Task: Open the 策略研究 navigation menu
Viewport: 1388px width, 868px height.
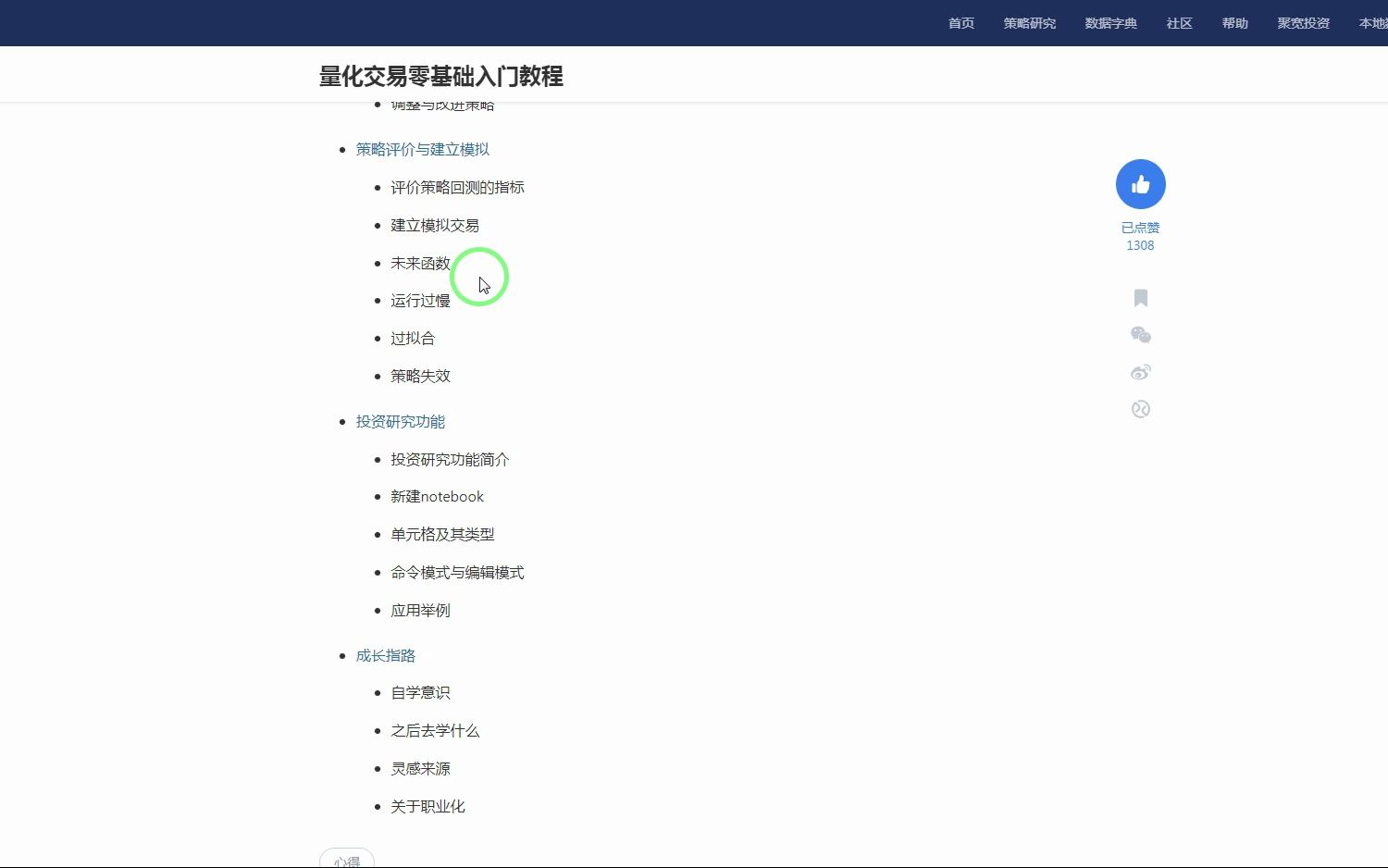Action: coord(1030,23)
